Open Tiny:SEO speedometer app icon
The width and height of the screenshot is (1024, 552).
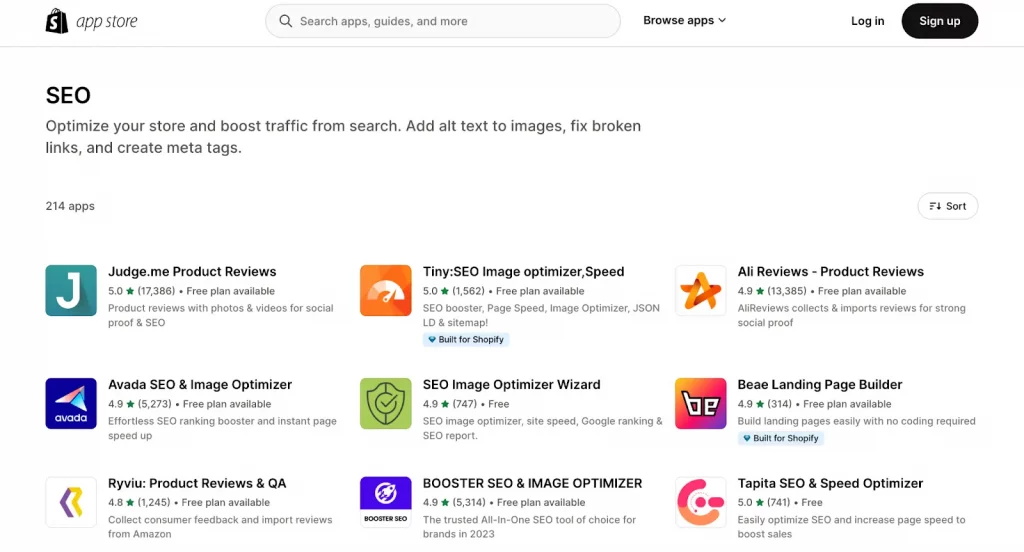(386, 291)
